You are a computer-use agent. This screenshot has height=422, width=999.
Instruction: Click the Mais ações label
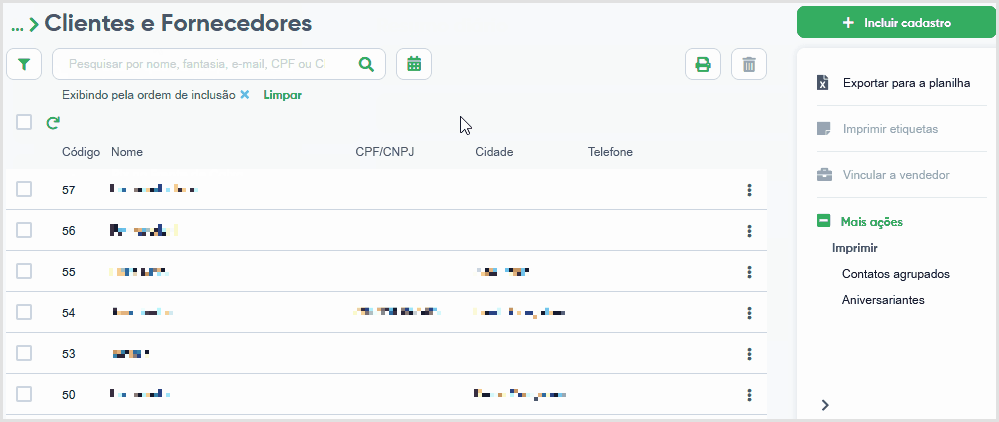tap(872, 222)
